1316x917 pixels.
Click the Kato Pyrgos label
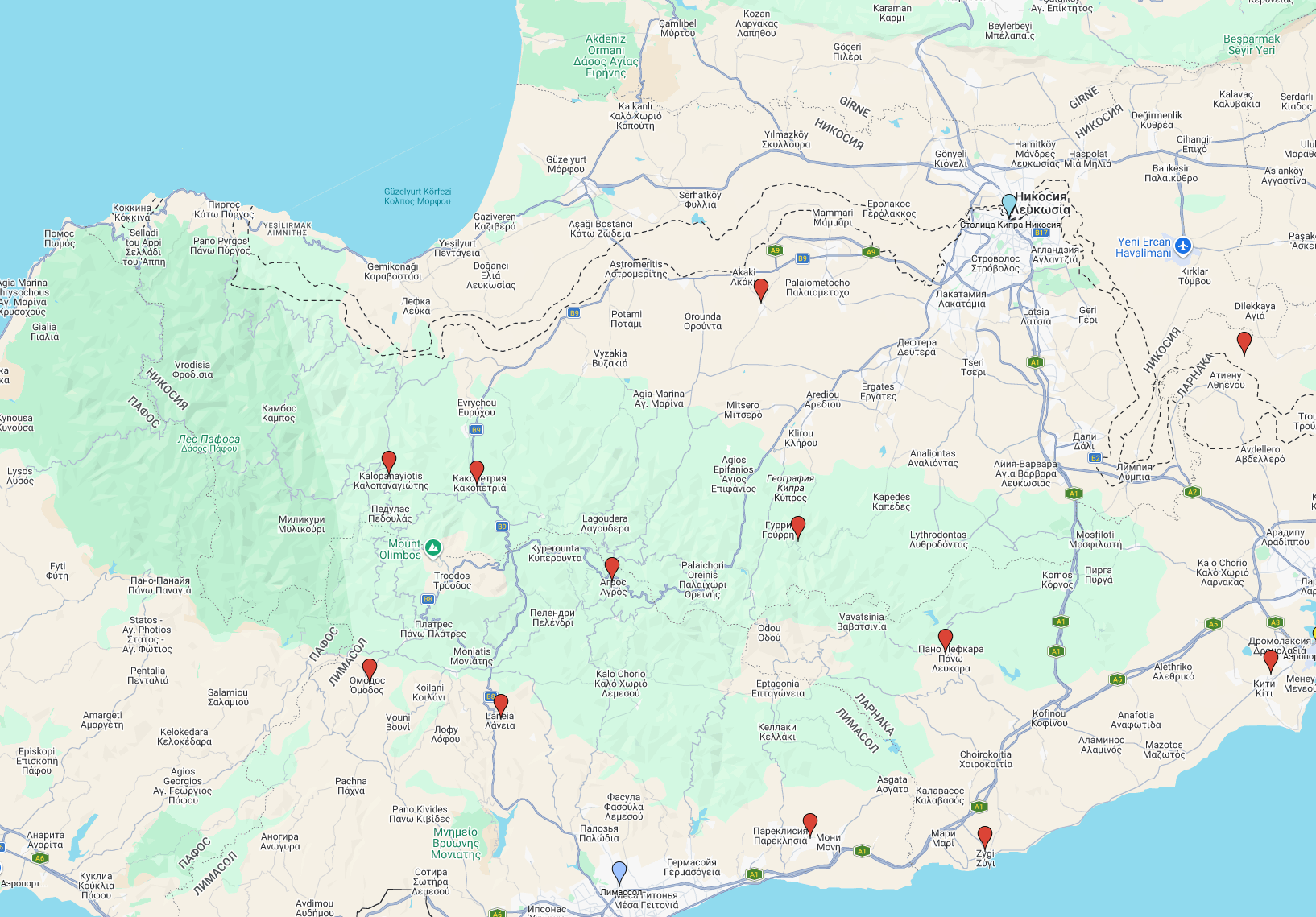224,209
